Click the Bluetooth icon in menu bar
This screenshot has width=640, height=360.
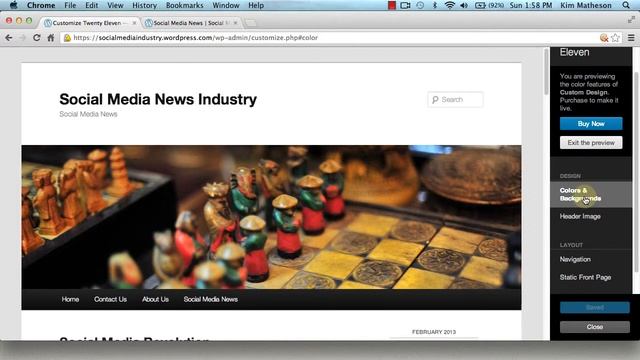(x=435, y=5)
